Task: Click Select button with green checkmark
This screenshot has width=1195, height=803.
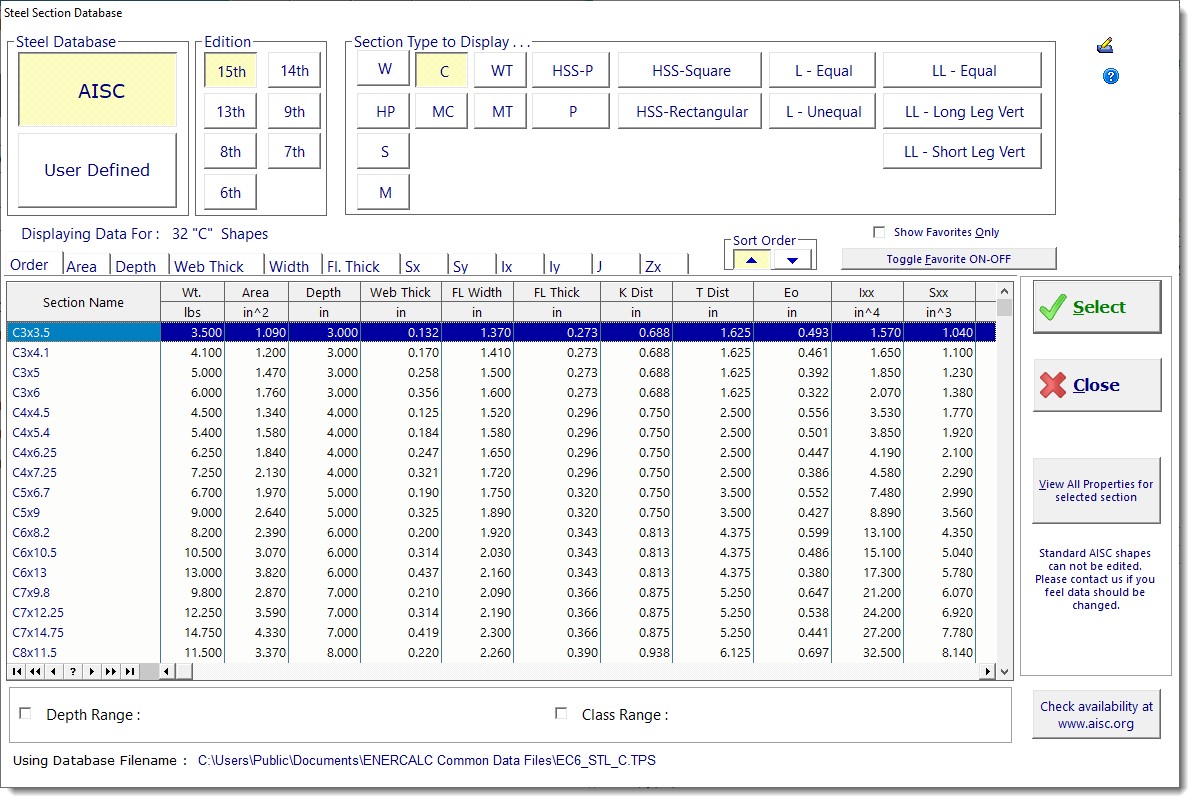Action: (1097, 307)
